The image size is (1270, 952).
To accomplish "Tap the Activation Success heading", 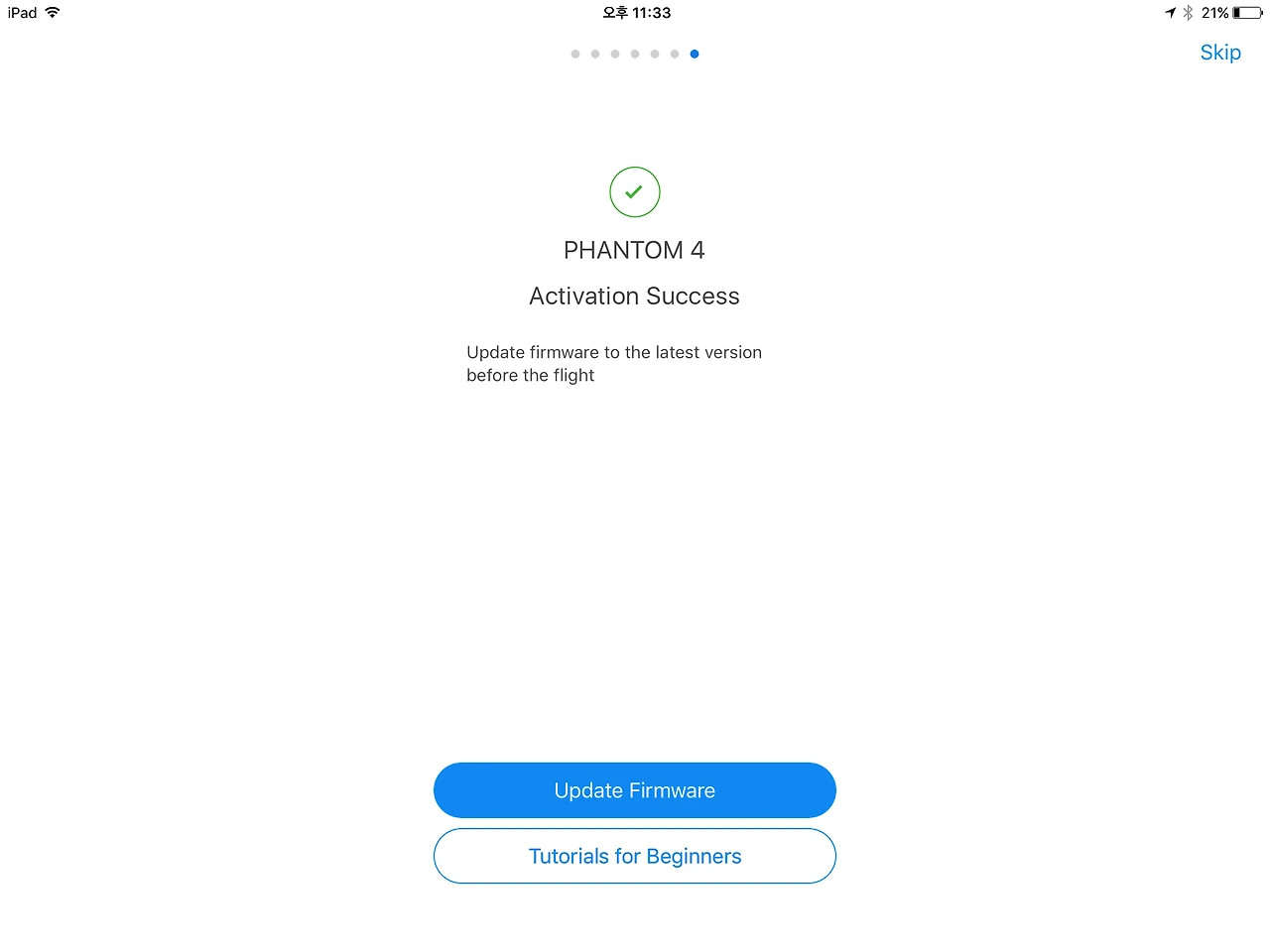I will coord(634,297).
